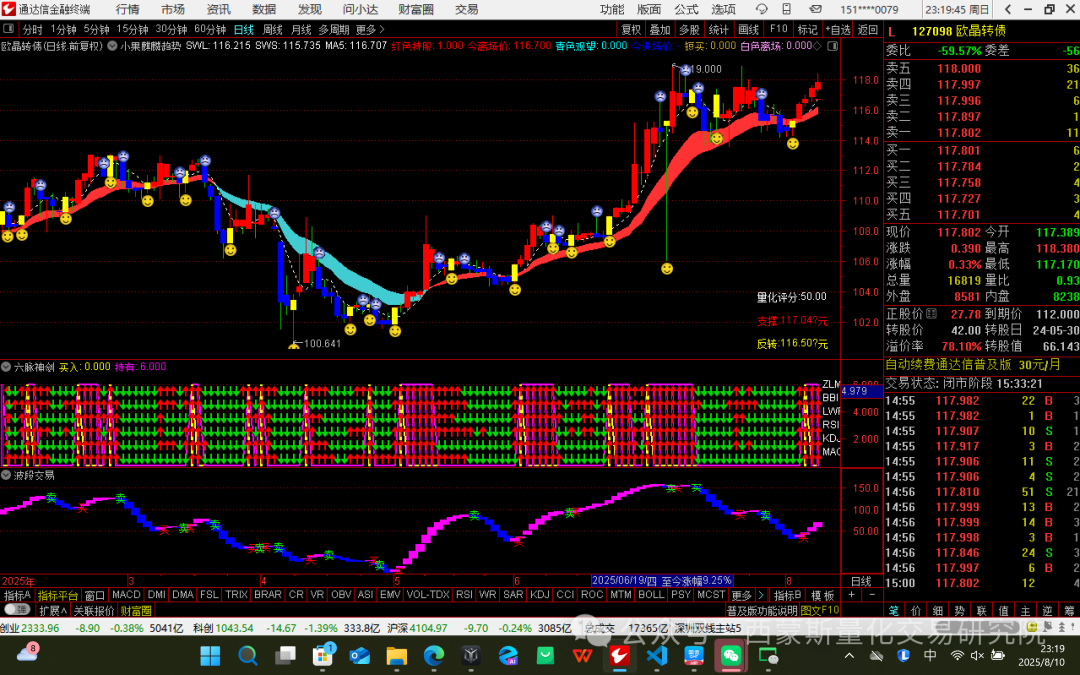
Task: Expand 更多 period options arrow
Action: (382, 30)
